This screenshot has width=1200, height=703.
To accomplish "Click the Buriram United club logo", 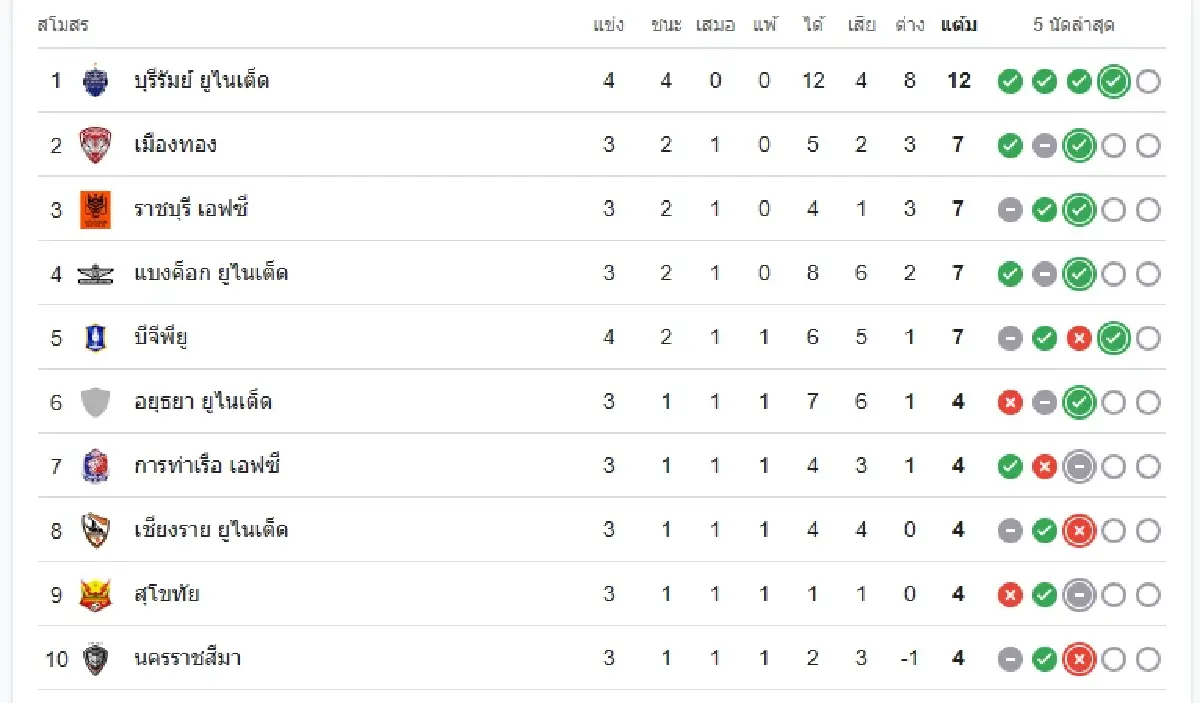I will tap(95, 81).
